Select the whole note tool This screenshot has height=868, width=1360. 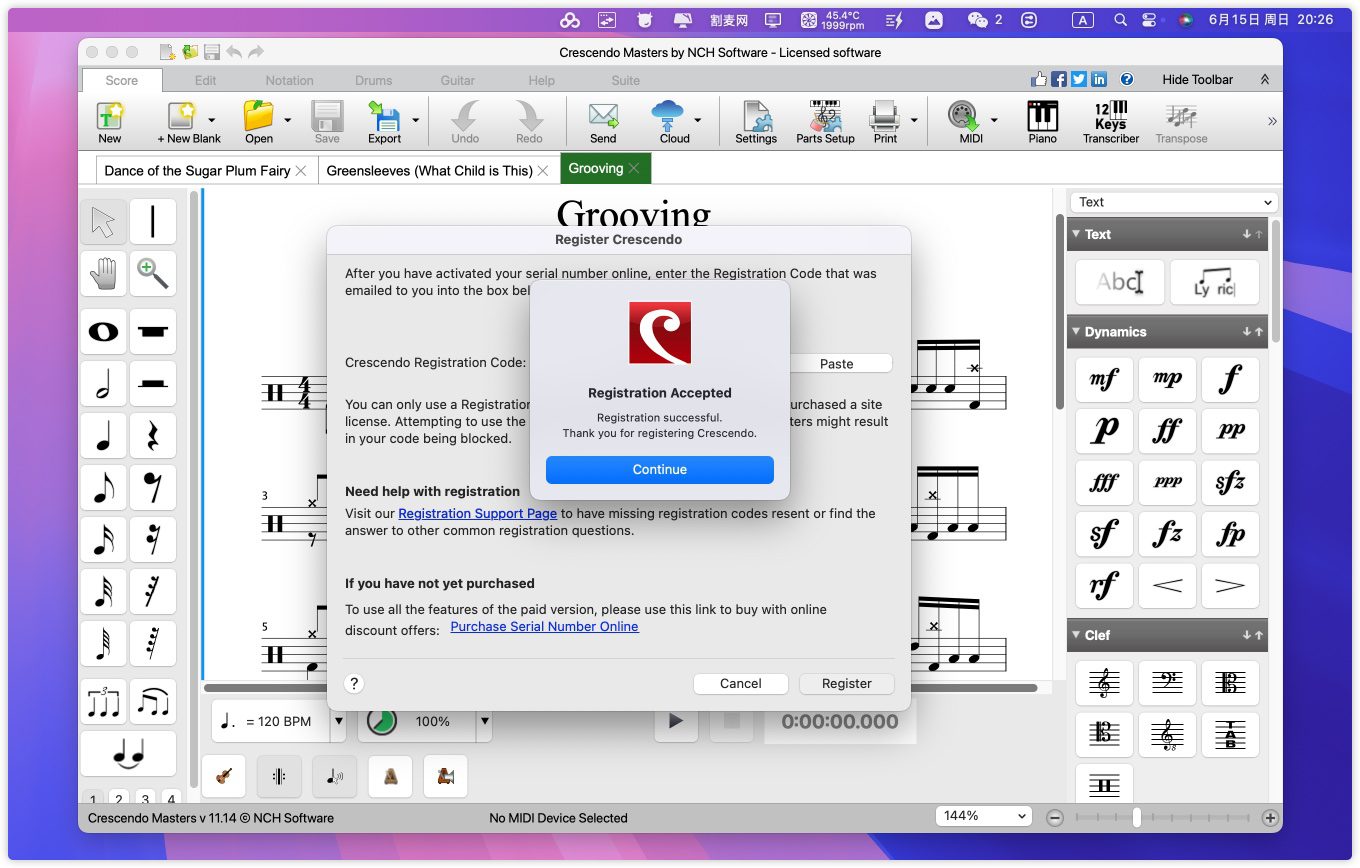pyautogui.click(x=104, y=332)
